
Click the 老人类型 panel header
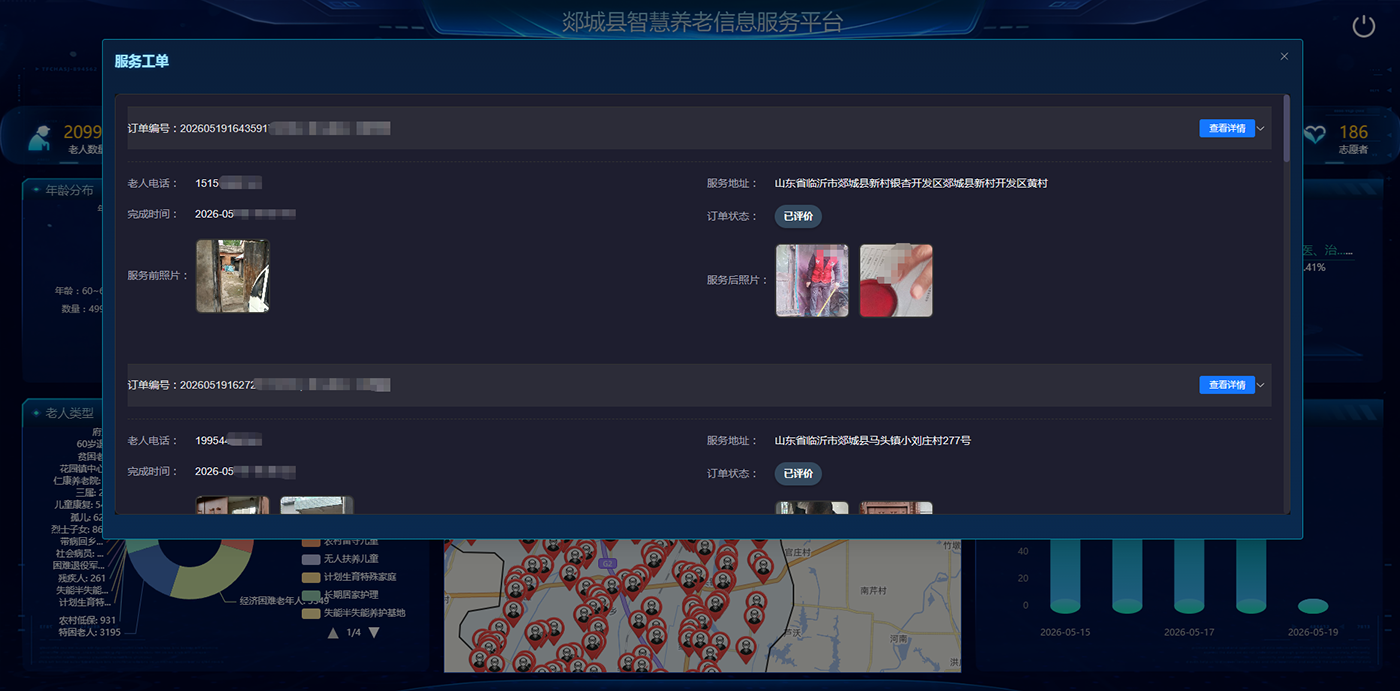pyautogui.click(x=69, y=412)
